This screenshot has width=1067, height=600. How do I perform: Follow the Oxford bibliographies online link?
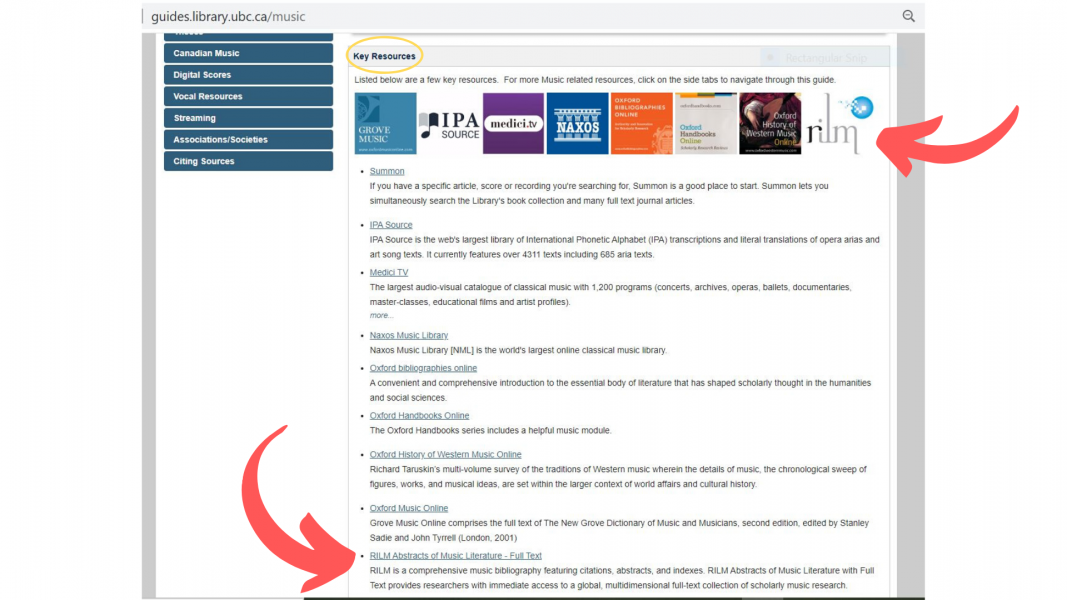click(423, 368)
